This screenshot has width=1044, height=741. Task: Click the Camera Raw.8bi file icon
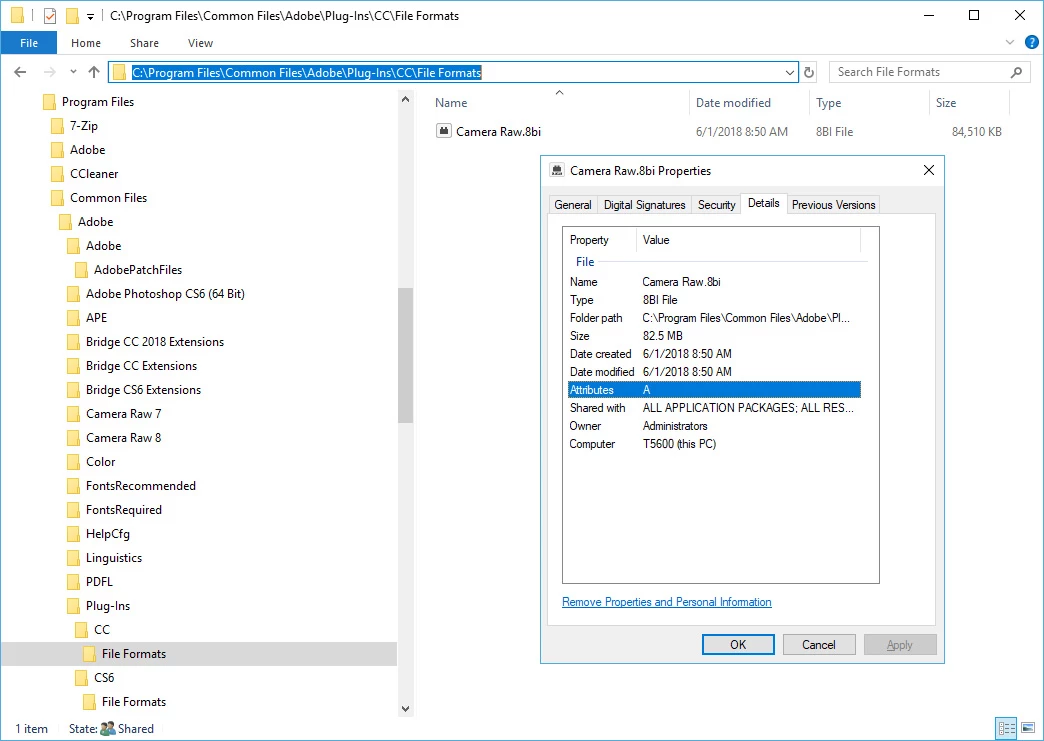tap(443, 131)
